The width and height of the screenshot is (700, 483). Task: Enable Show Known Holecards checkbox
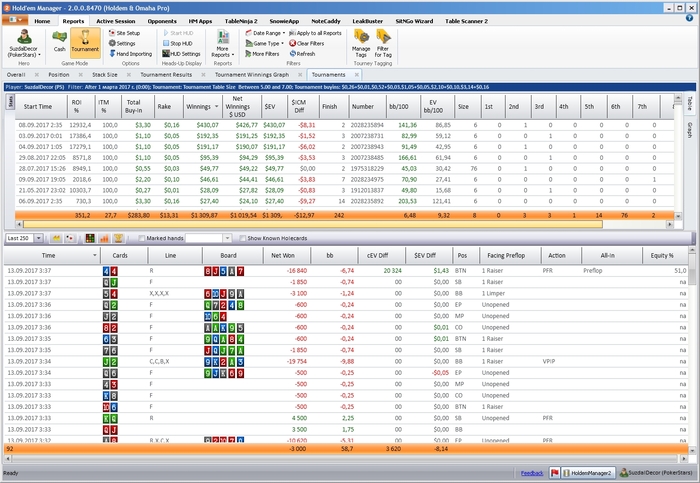[242, 238]
